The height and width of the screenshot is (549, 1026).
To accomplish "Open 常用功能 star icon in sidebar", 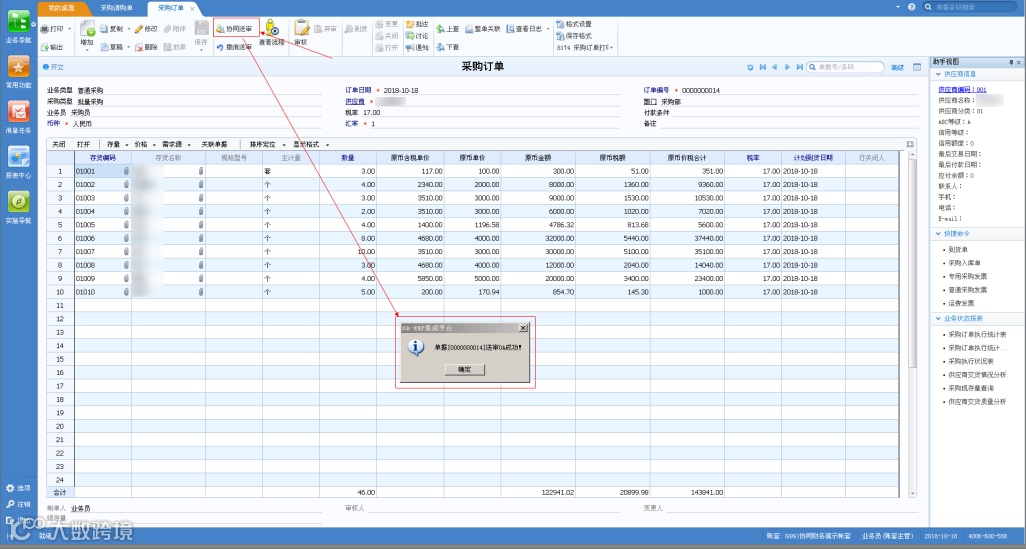I will [18, 67].
